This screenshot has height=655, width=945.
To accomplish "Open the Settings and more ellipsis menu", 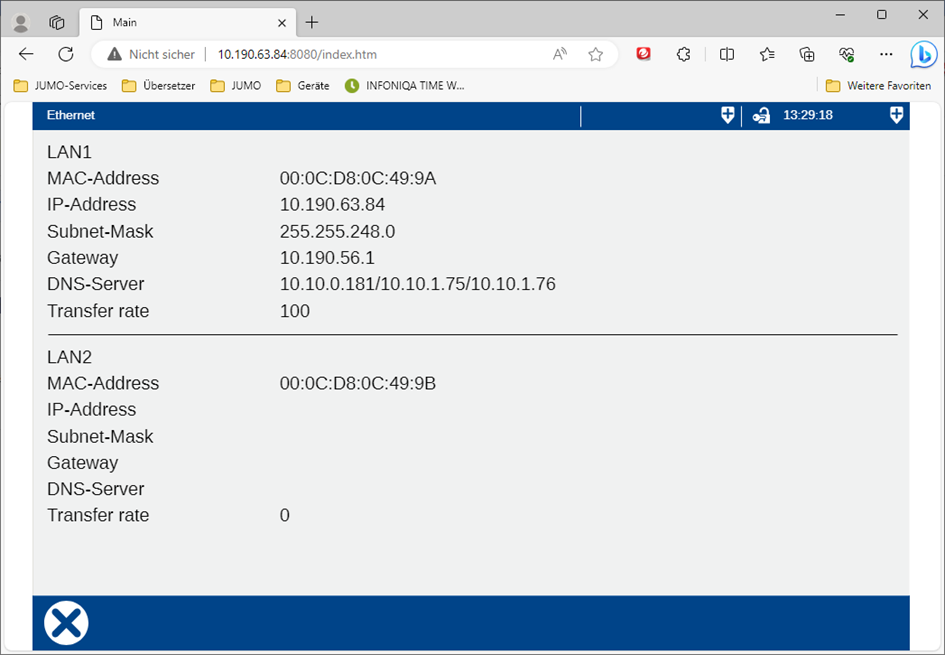I will tap(886, 54).
